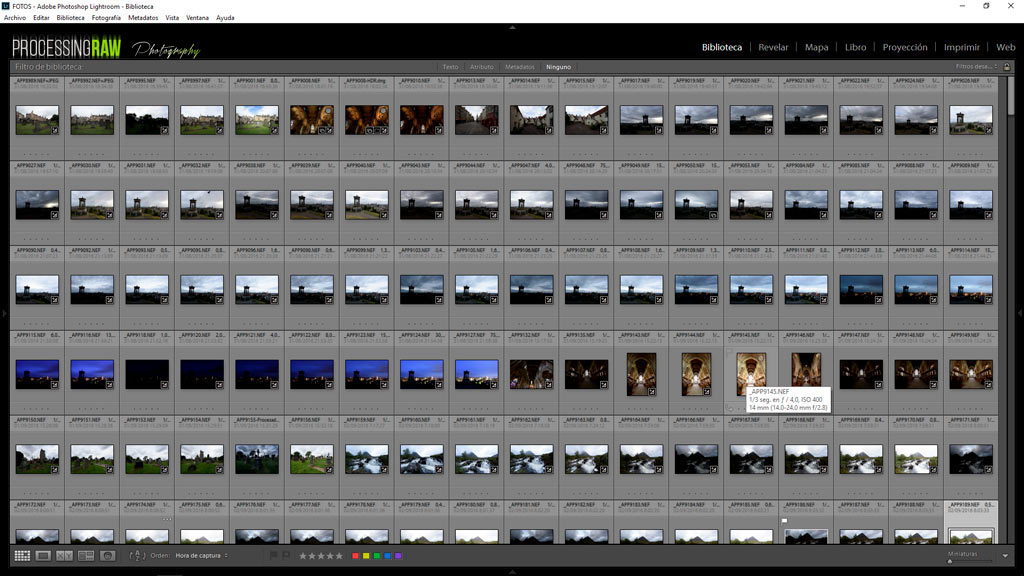
Task: Open the Filtros desactivados dropdown
Action: tap(974, 67)
